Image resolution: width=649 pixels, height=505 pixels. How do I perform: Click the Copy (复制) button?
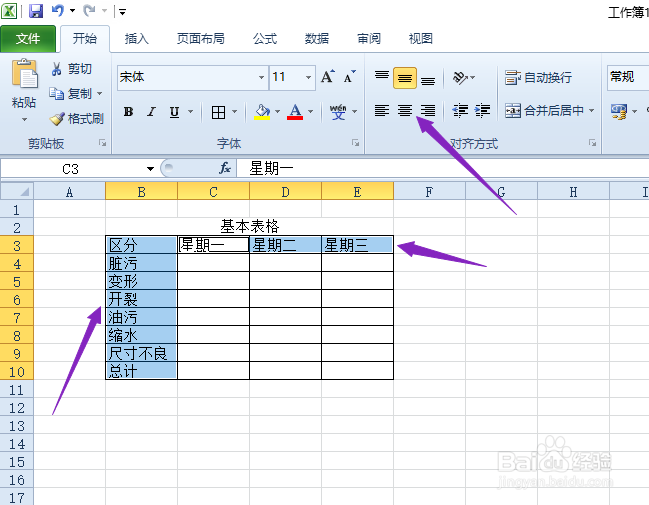pos(70,94)
